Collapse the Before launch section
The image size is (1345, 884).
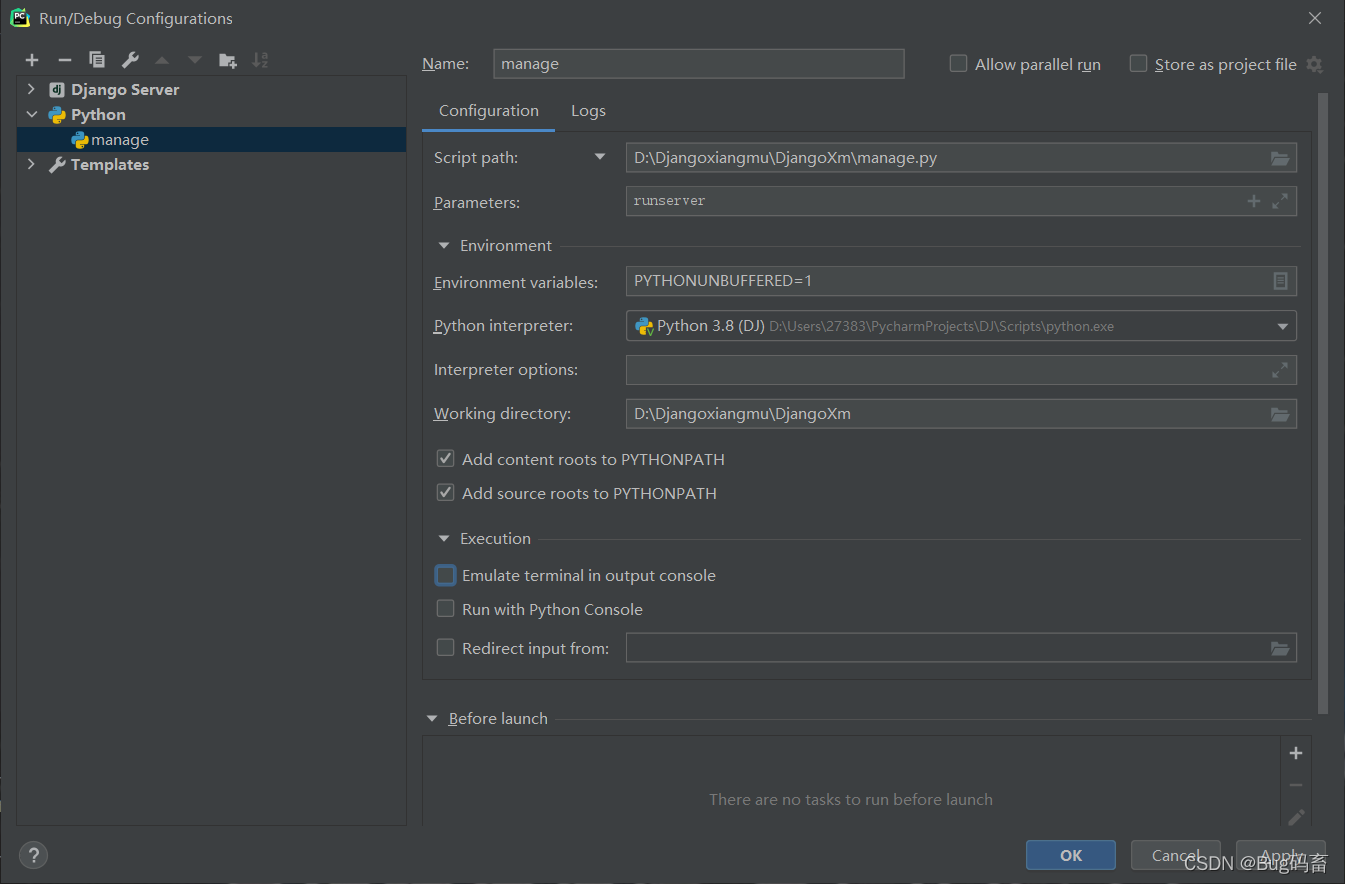pyautogui.click(x=432, y=719)
